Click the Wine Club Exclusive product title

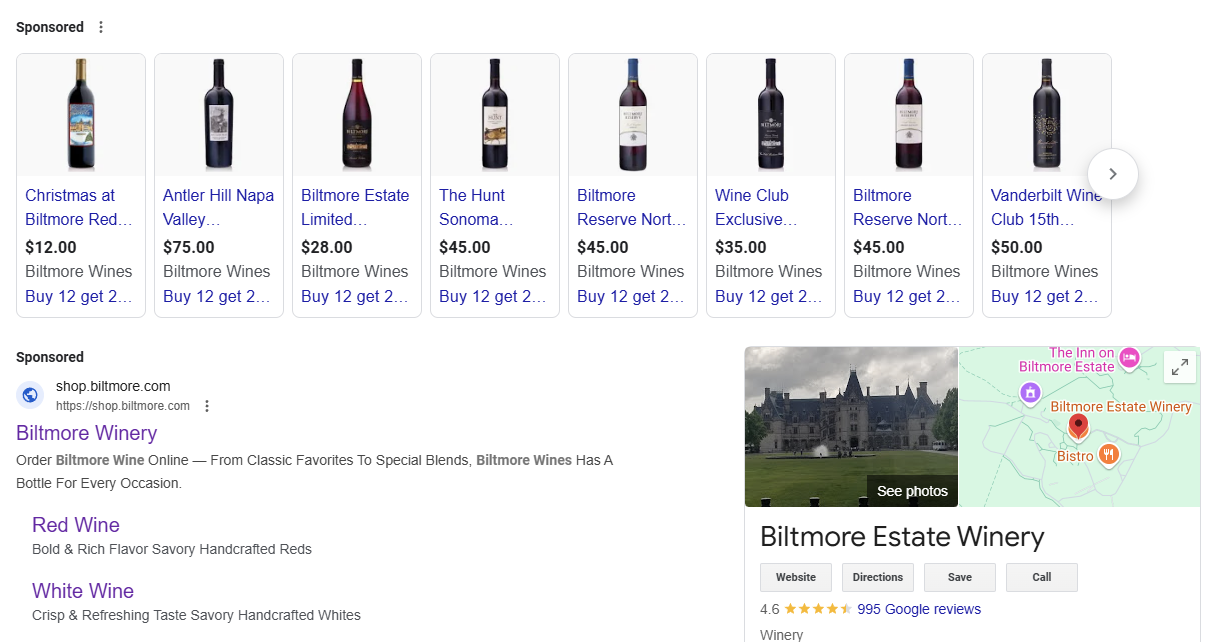(x=756, y=207)
